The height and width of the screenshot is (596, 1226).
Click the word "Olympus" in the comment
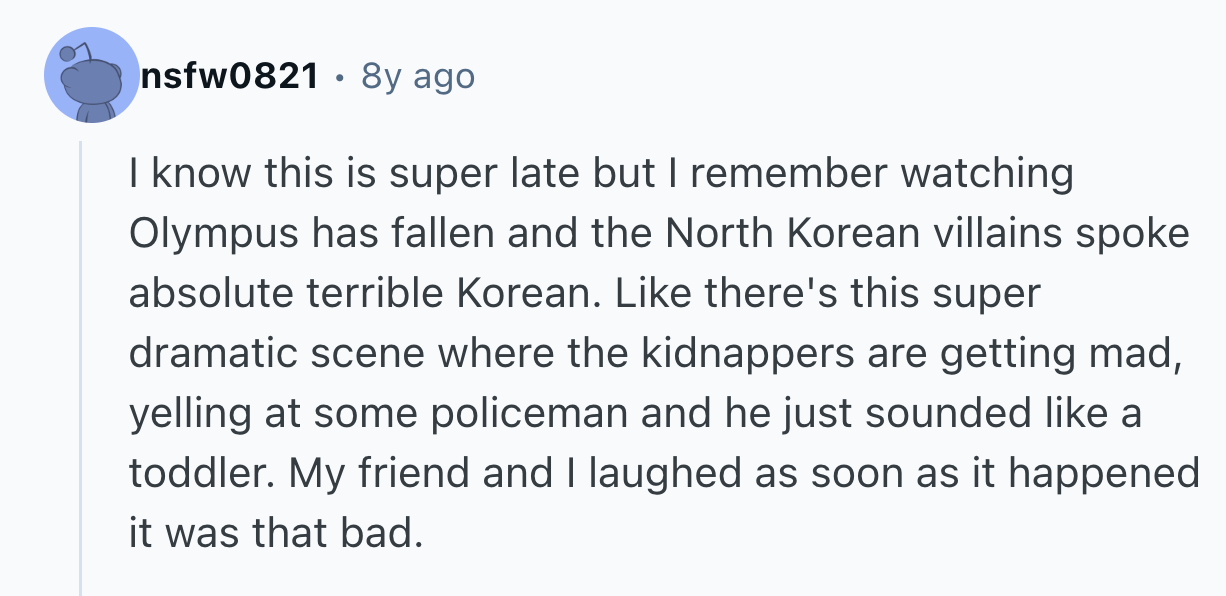click(x=215, y=233)
